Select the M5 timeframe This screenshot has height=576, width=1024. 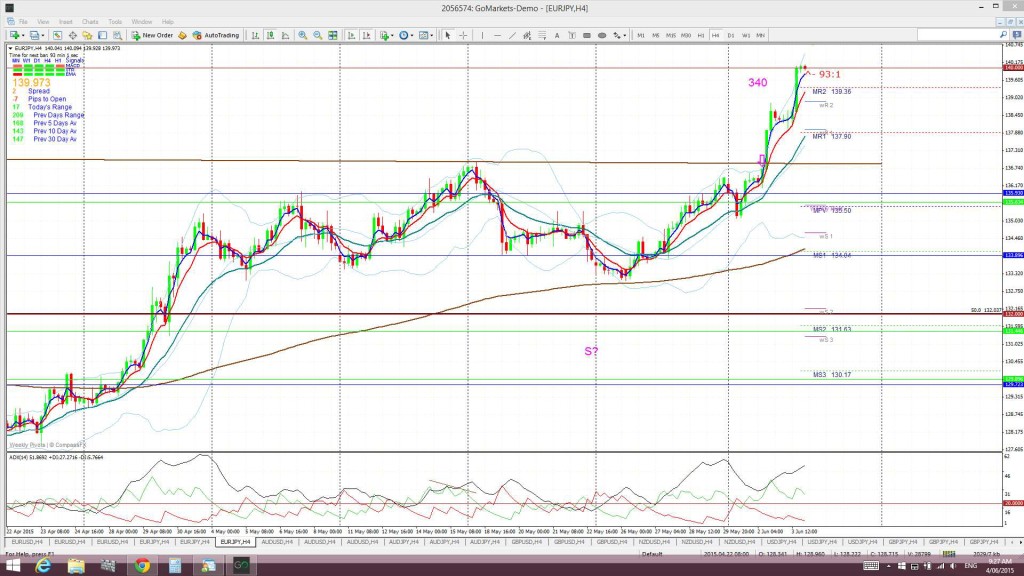tap(656, 35)
